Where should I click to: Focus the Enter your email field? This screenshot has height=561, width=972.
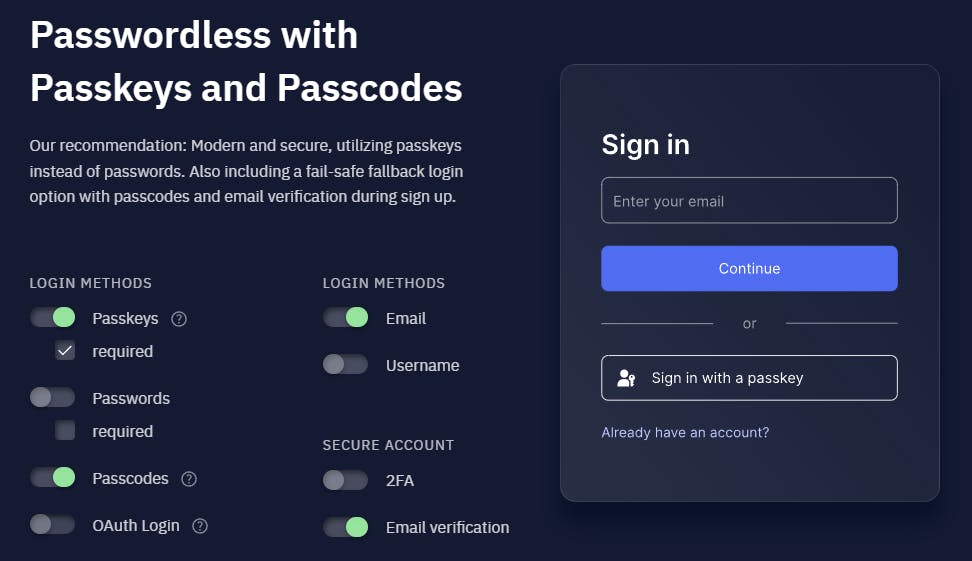749,201
